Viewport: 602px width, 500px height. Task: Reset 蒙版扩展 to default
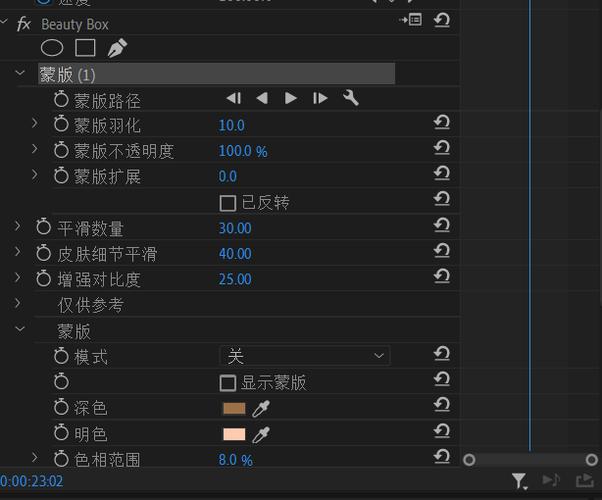(442, 173)
